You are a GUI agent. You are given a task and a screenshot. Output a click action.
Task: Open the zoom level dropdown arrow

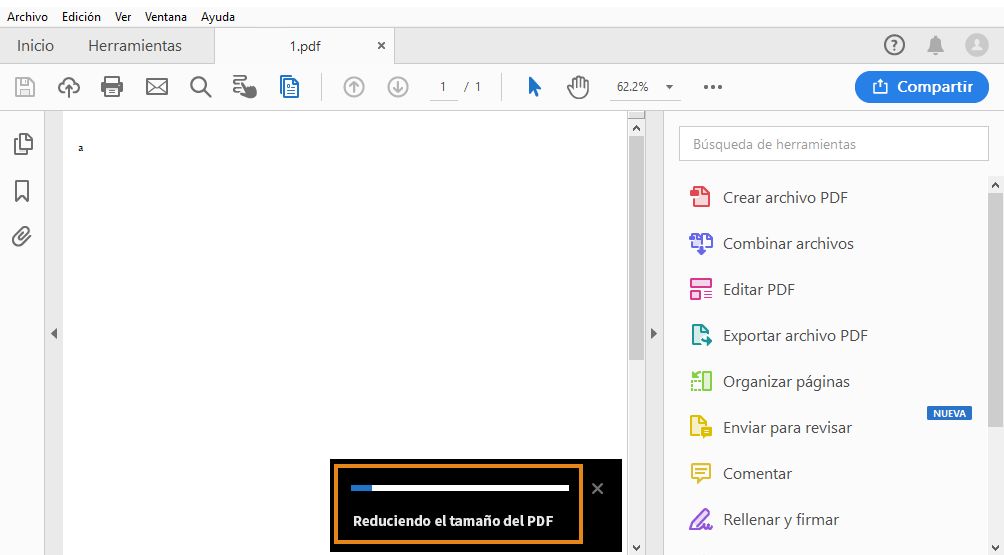tap(669, 87)
